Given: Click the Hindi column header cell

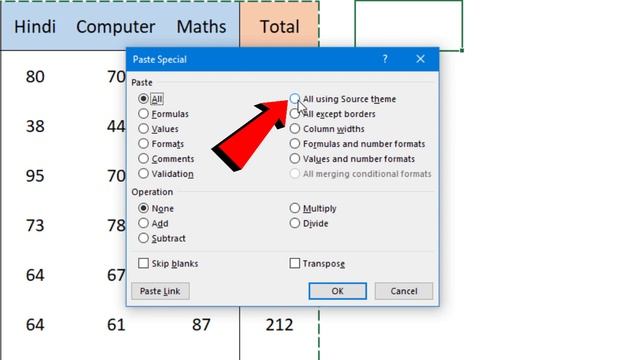Looking at the screenshot, I should [x=35, y=27].
